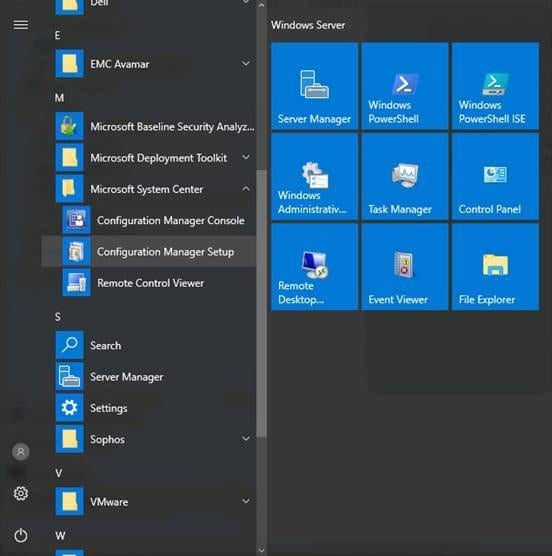Click the app list scroll down arrow

[x=262, y=550]
